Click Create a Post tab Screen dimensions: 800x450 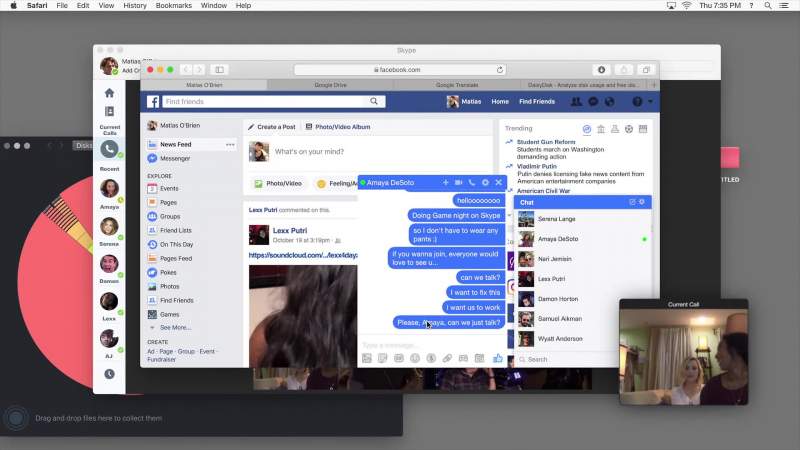click(271, 127)
